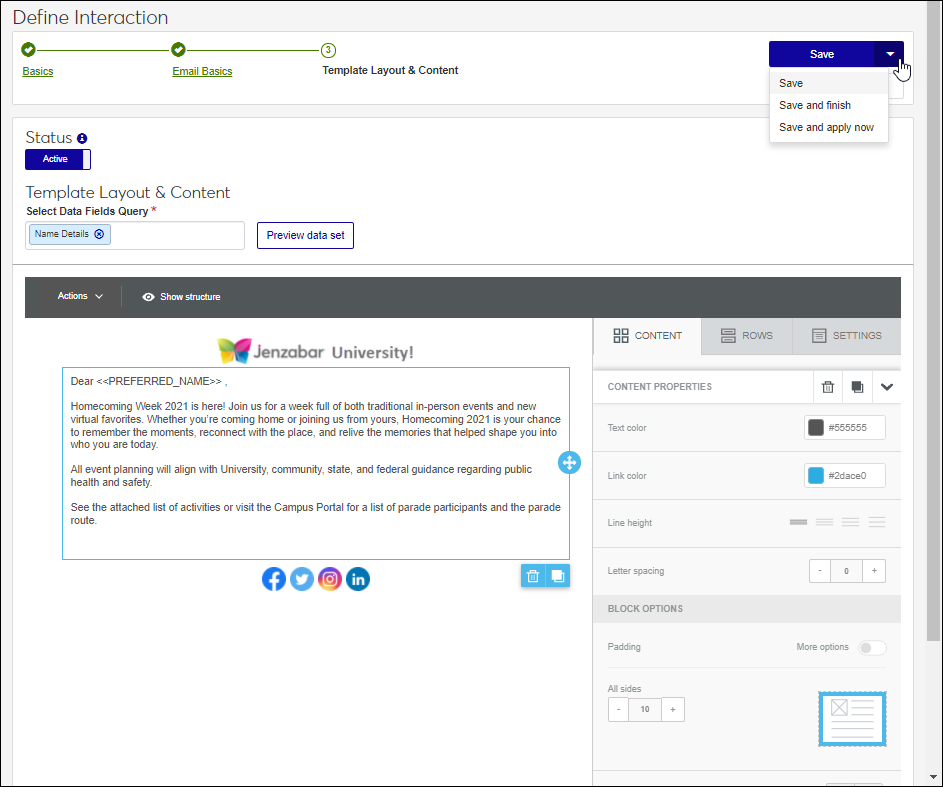Click the LinkedIn social icon

coord(358,579)
